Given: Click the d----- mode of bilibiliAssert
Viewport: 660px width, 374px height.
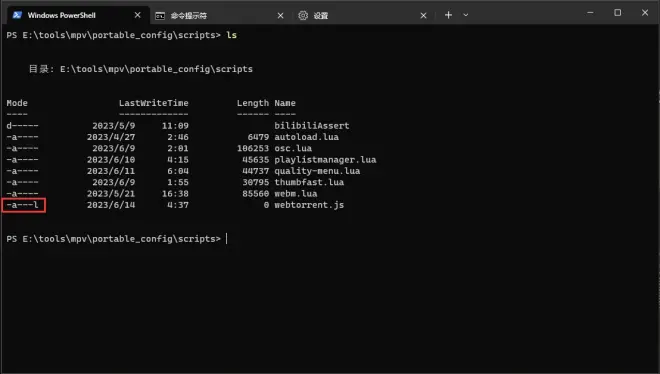Looking at the screenshot, I should coord(22,126).
